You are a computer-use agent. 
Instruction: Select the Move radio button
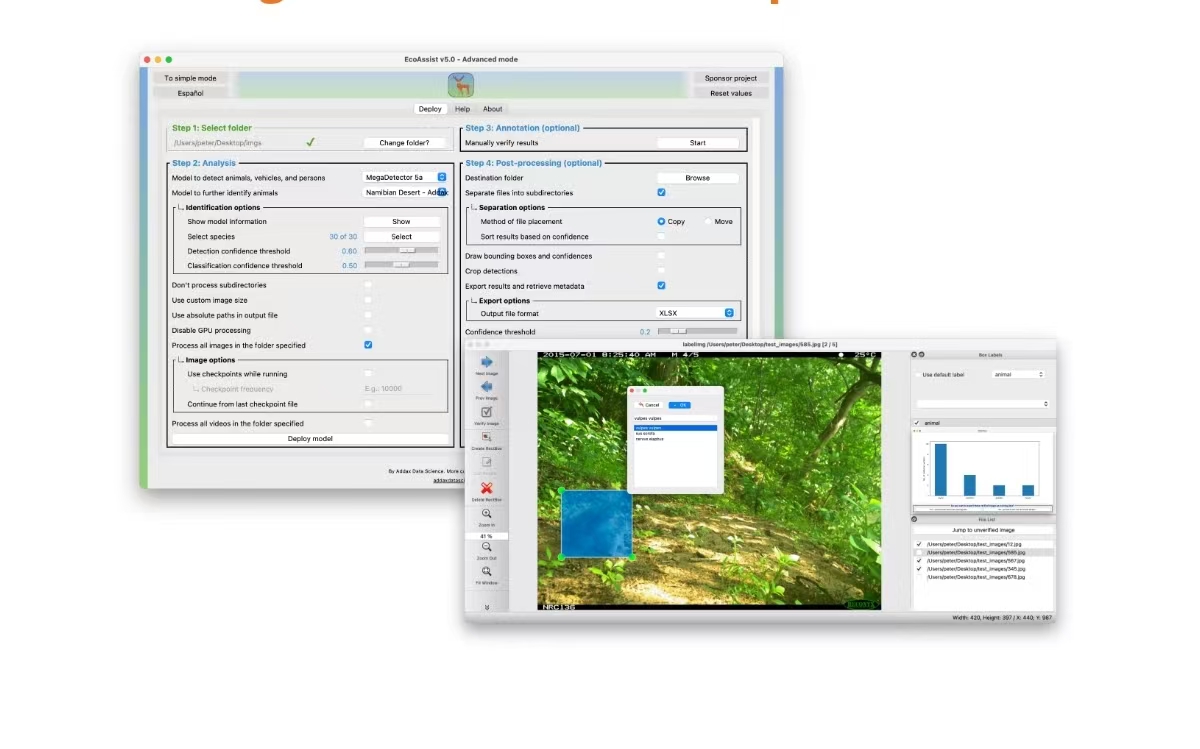point(709,221)
